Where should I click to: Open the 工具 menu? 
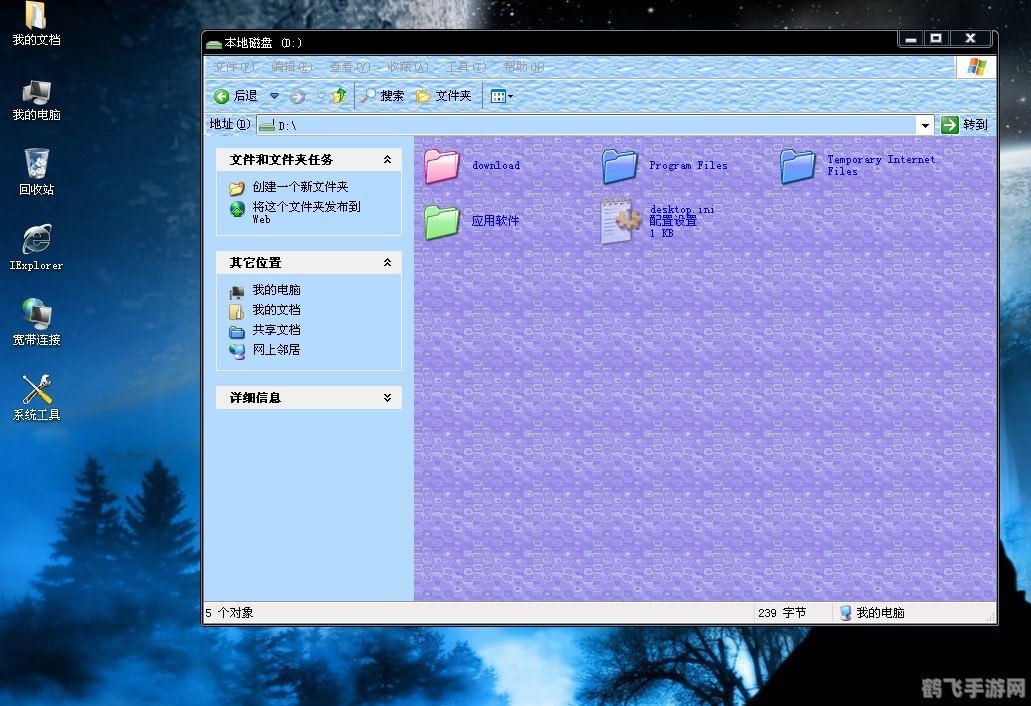click(x=460, y=67)
